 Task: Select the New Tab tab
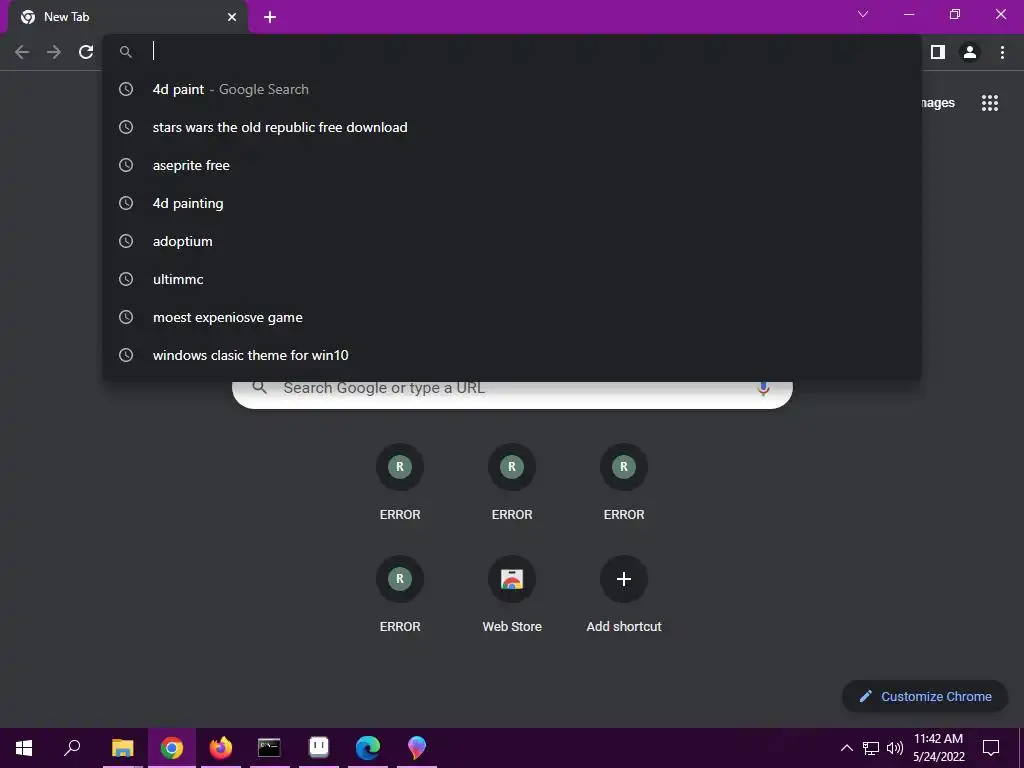coord(127,17)
